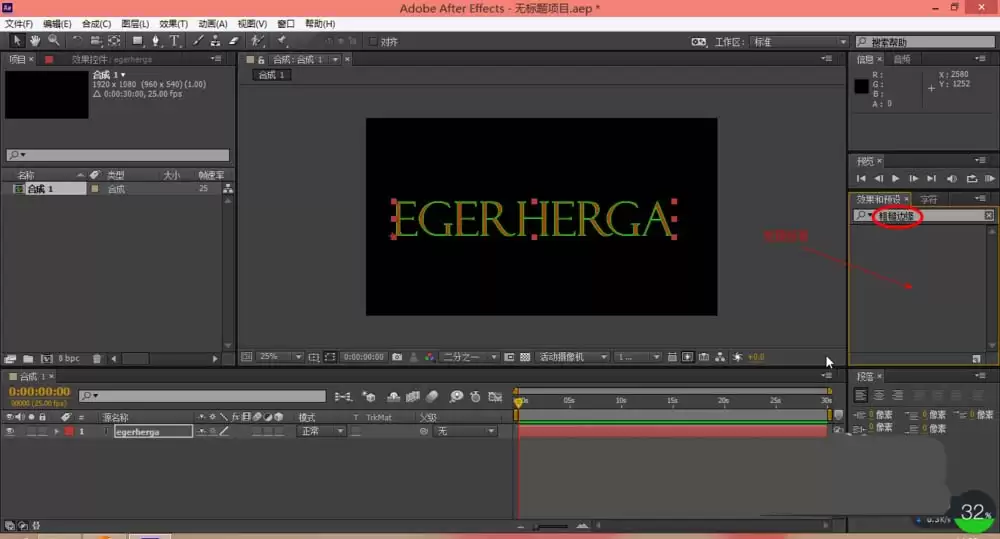Click the red label color of egerherga layer
1000x539 pixels.
(69, 432)
